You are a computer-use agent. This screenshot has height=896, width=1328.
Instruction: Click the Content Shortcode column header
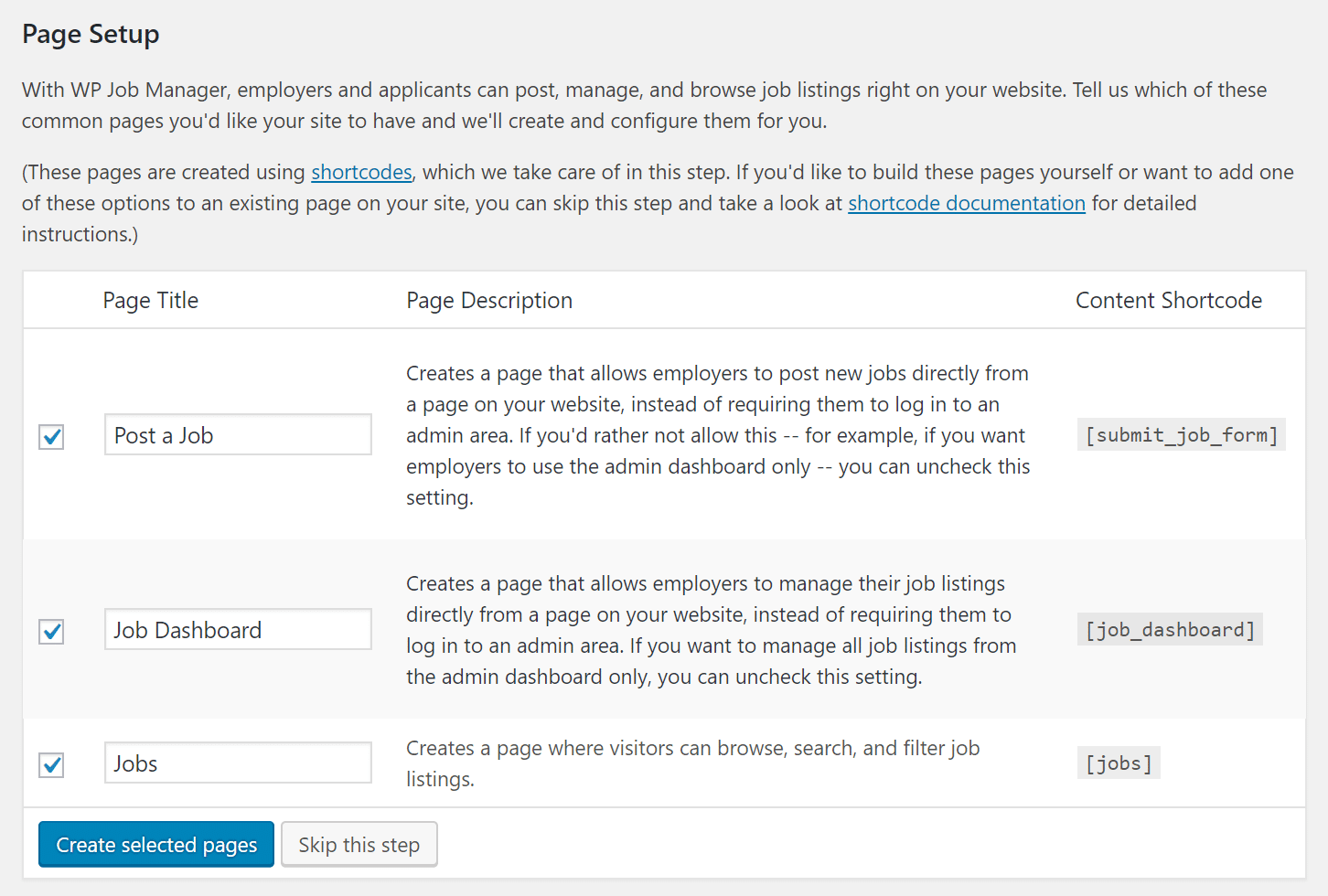tap(1169, 300)
